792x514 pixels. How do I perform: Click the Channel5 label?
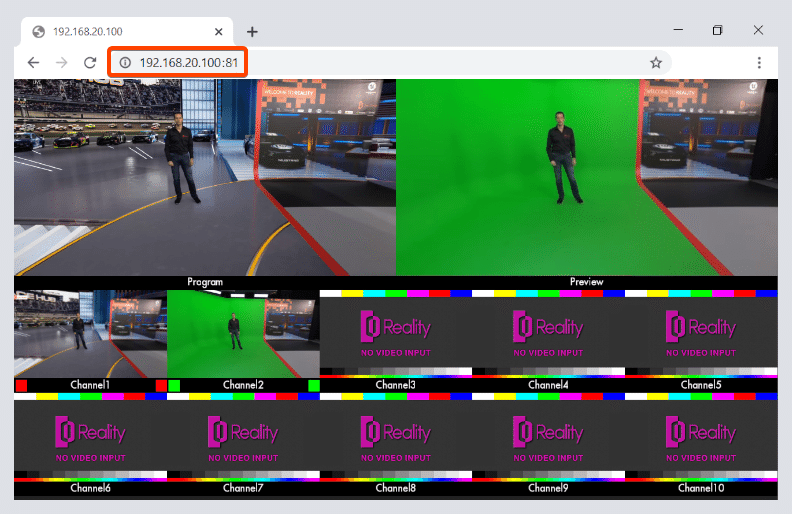(x=701, y=385)
